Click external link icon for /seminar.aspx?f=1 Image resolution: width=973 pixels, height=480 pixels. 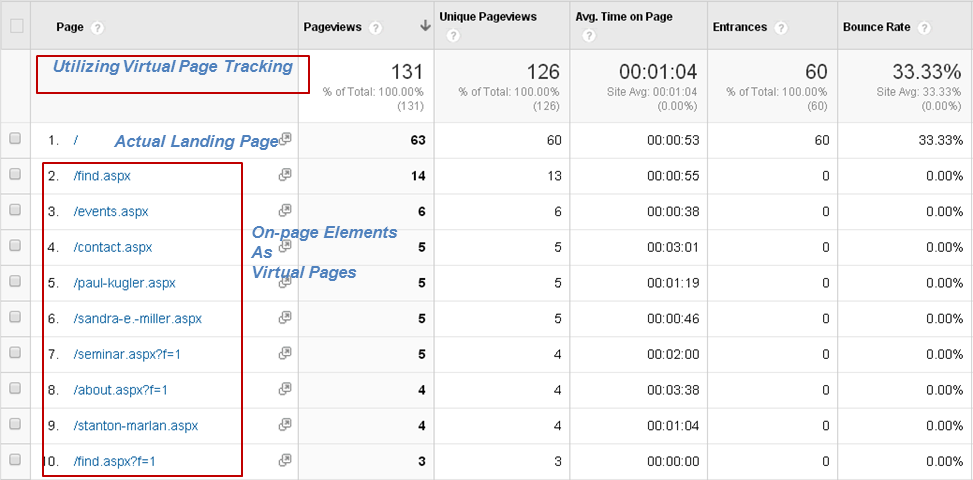coord(285,353)
